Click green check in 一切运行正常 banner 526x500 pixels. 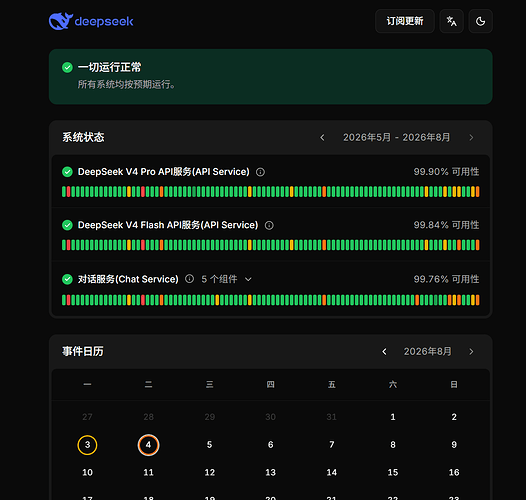pyautogui.click(x=67, y=67)
